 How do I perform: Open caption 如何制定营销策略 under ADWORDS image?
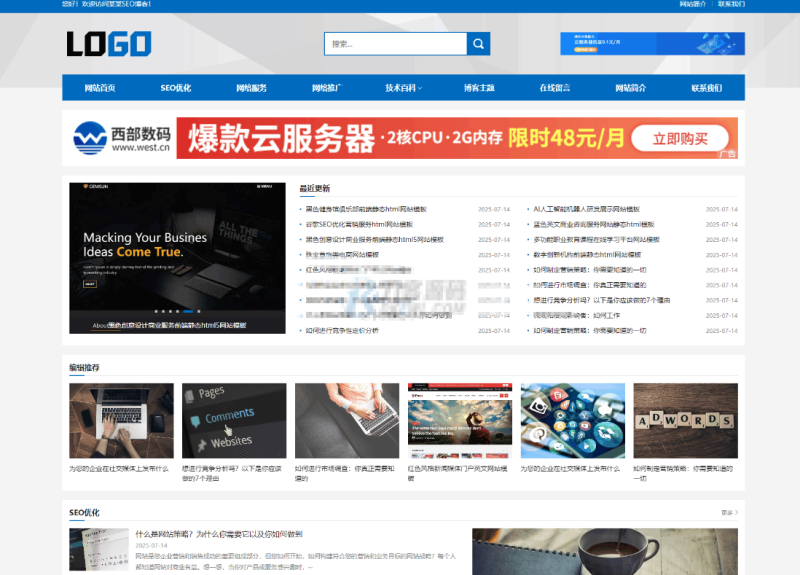click(x=683, y=473)
